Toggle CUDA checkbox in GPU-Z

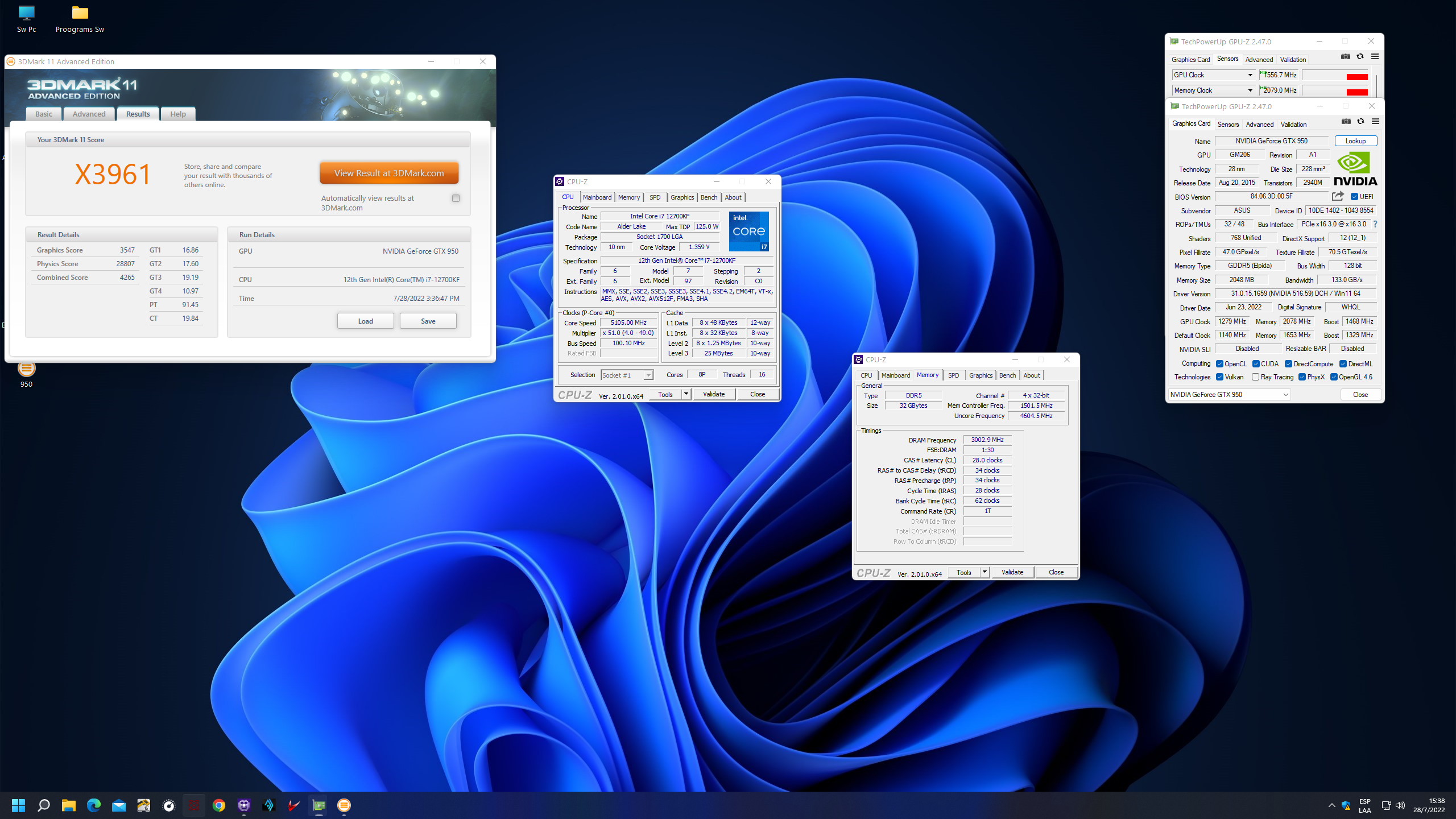point(1256,364)
